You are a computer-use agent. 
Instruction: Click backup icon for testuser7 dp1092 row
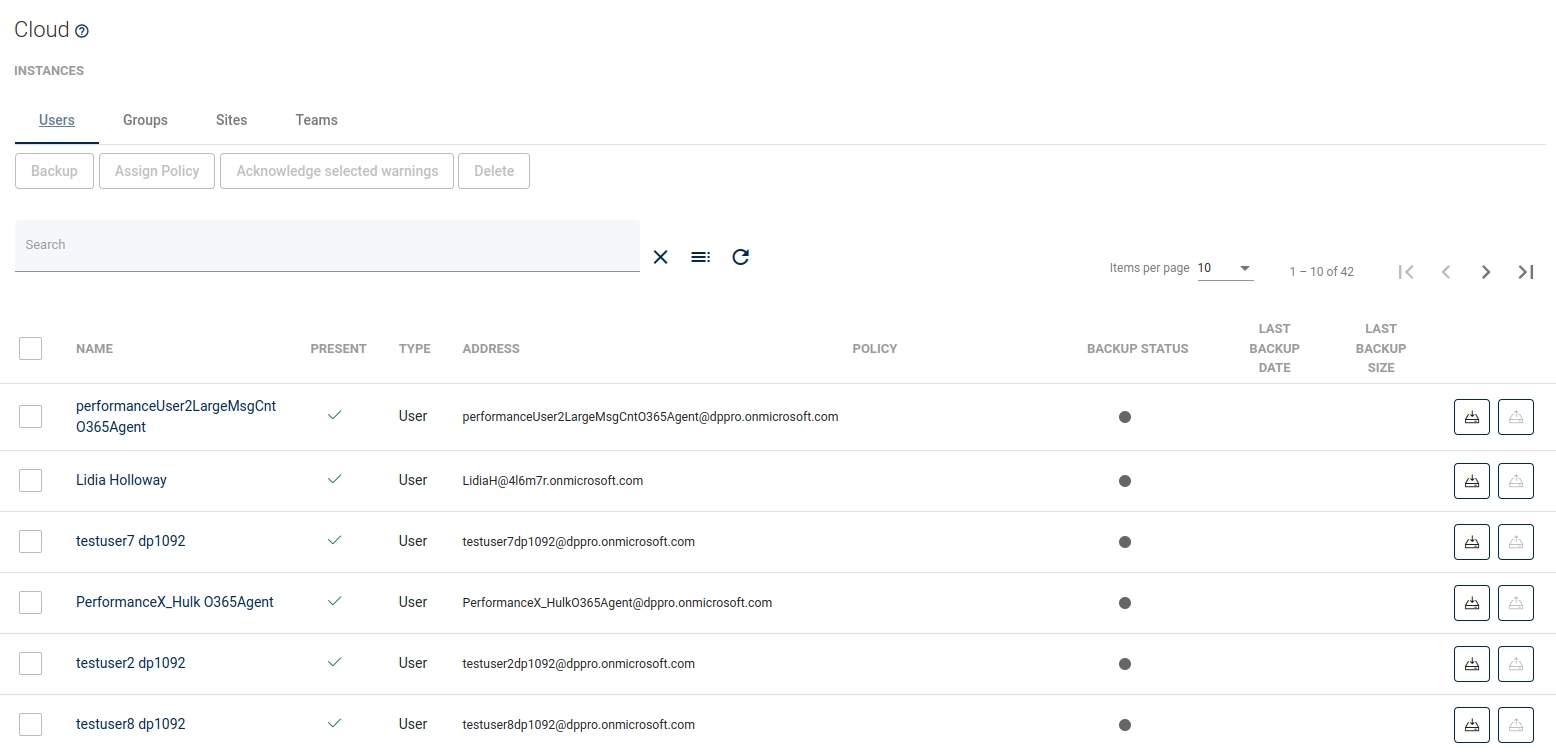click(x=1471, y=543)
